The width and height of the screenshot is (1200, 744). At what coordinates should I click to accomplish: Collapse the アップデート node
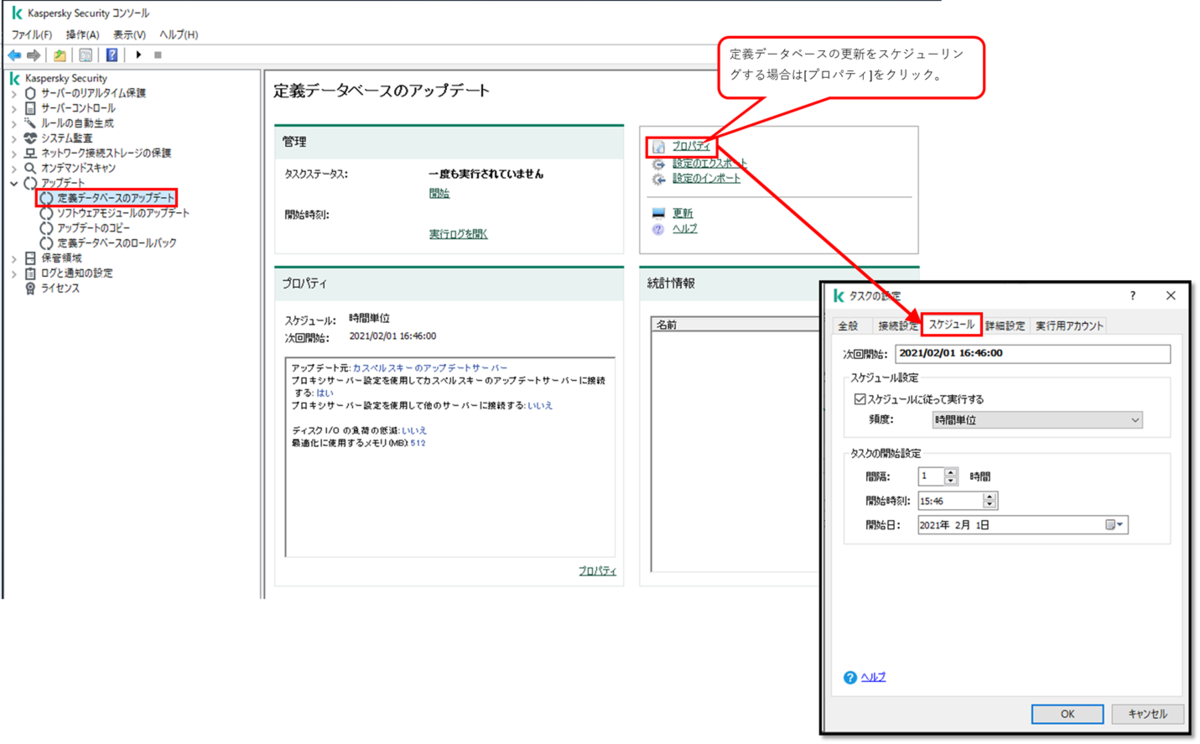click(14, 183)
